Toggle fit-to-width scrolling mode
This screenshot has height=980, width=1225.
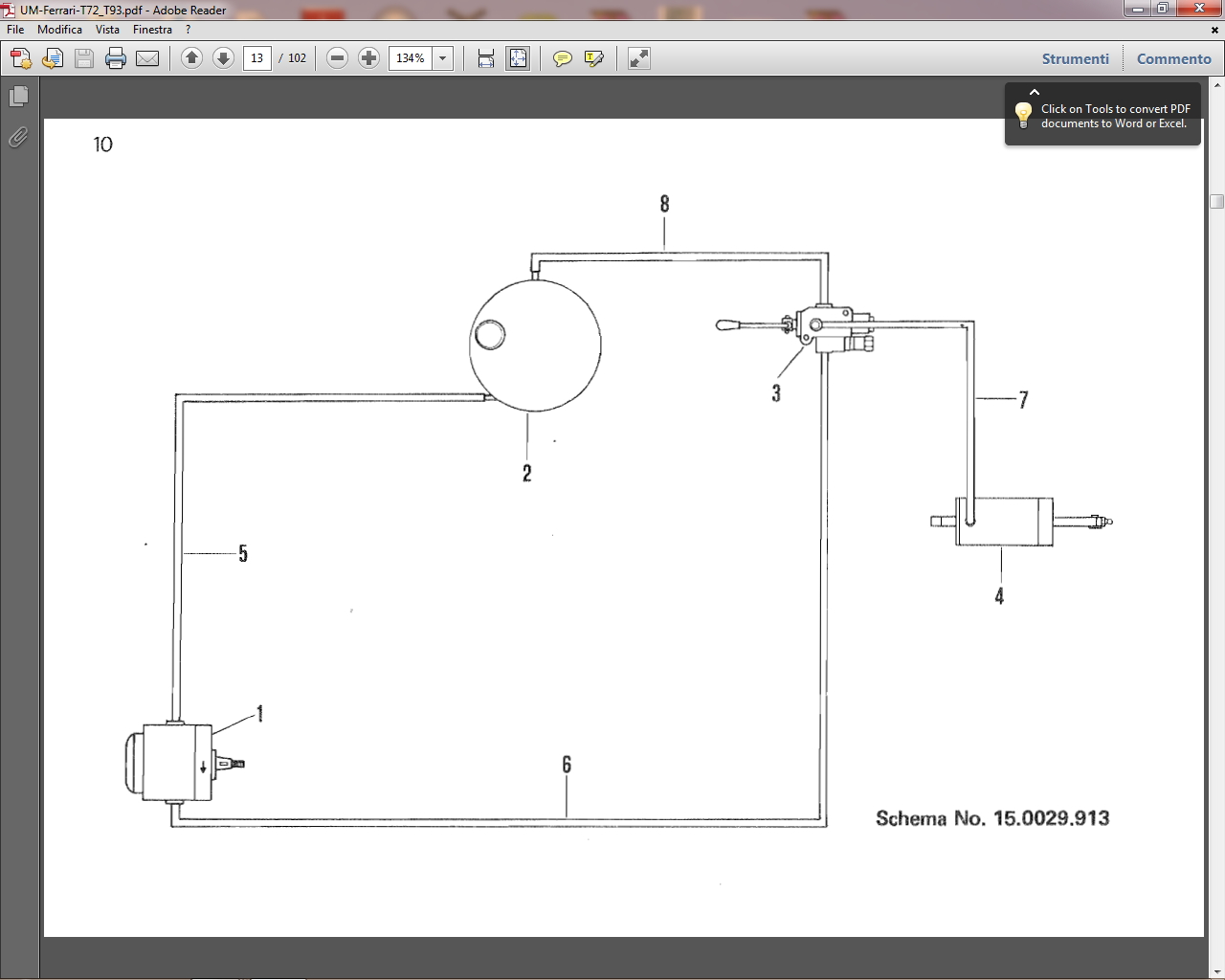pyautogui.click(x=486, y=58)
